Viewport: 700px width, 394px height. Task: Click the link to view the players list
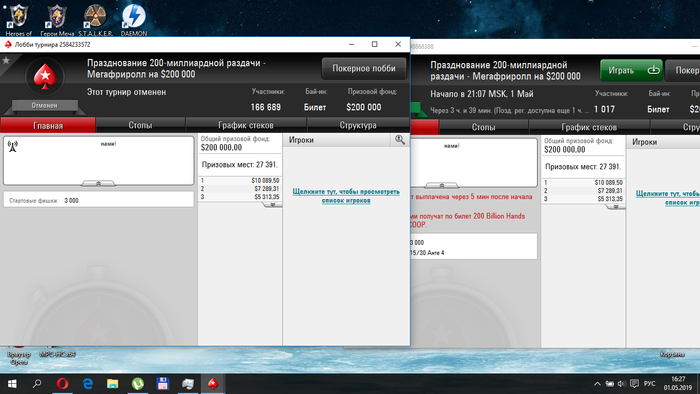[346, 196]
